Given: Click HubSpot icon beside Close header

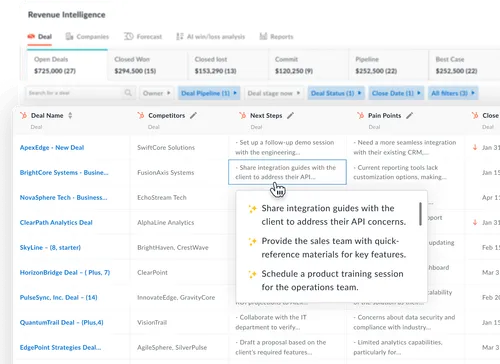Looking at the screenshot, I should pyautogui.click(x=475, y=116).
